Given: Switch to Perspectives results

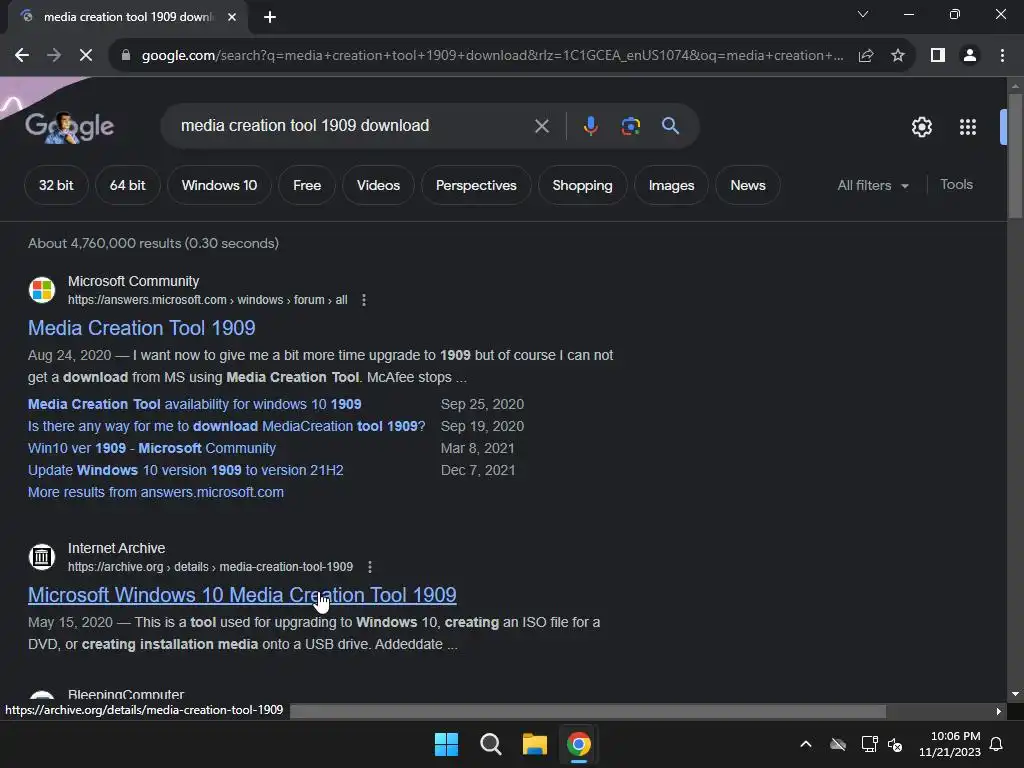Looking at the screenshot, I should [476, 185].
